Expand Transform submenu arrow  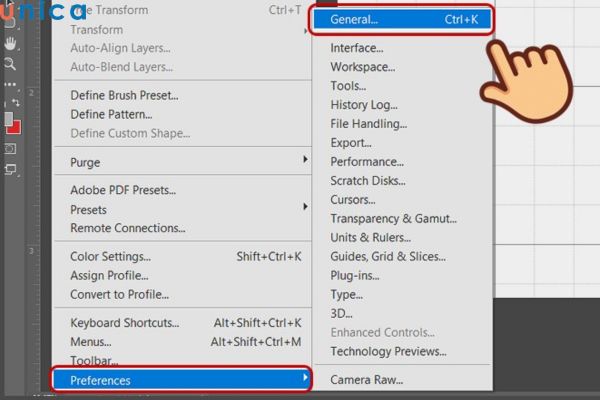[305, 31]
